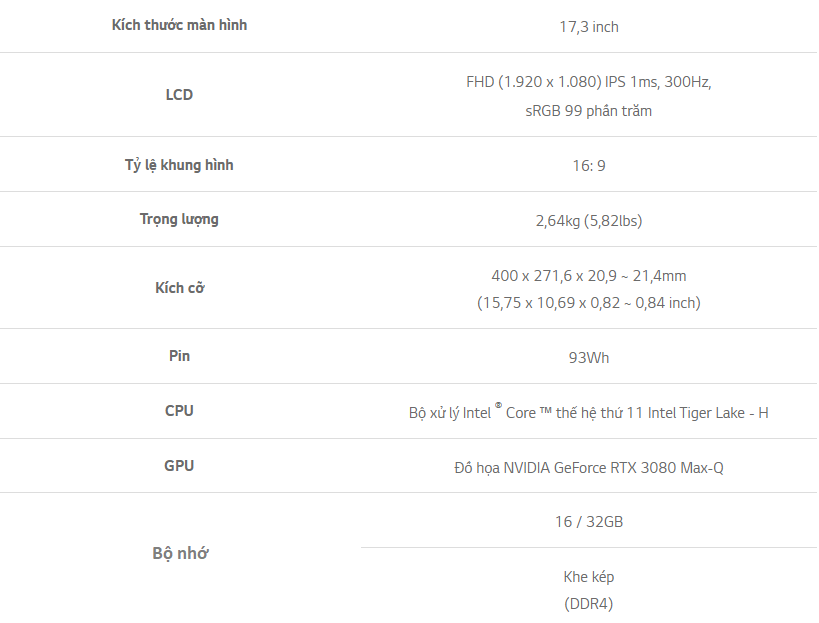Select the 17,3 inch value
This screenshot has height=623, width=819.
[589, 27]
